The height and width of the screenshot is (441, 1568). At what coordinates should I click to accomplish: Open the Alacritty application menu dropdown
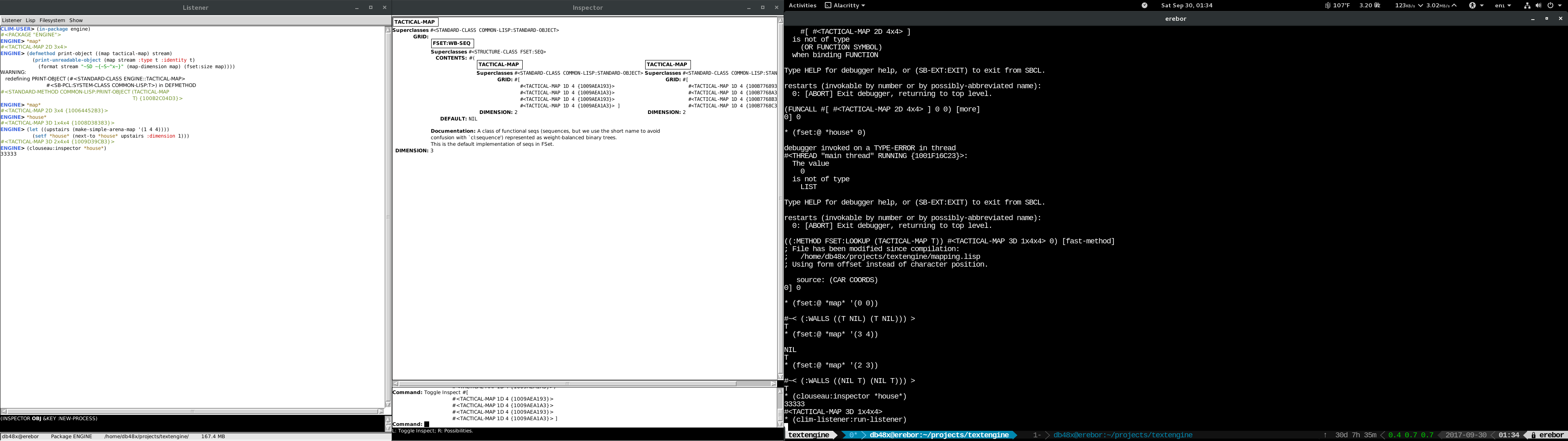pos(845,5)
